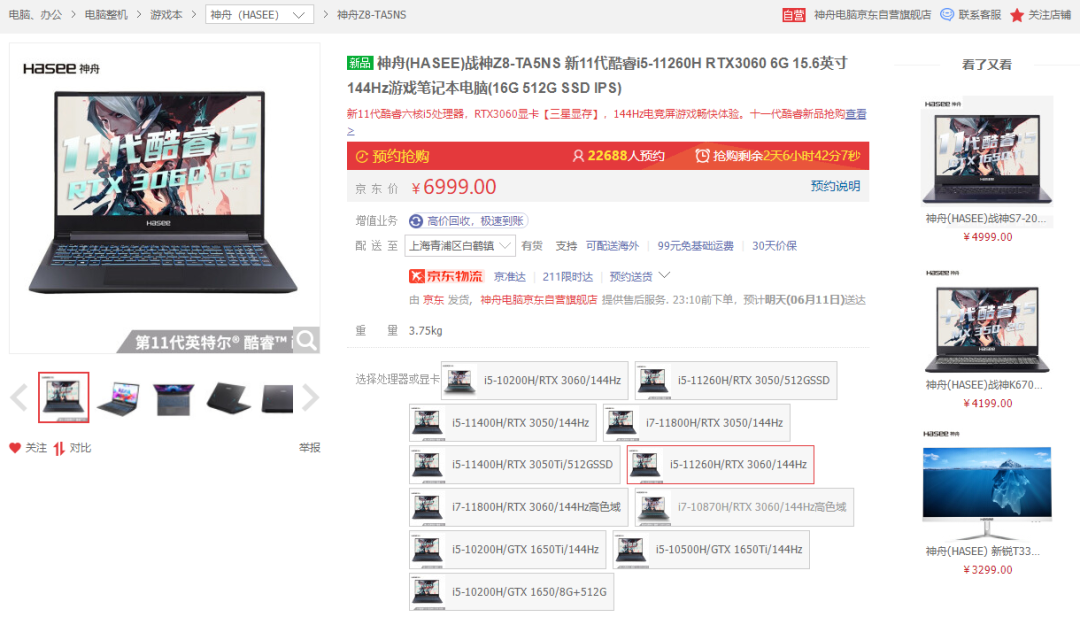Navigate to 游戏本 breadcrumb category
The height and width of the screenshot is (617, 1080).
click(x=166, y=15)
